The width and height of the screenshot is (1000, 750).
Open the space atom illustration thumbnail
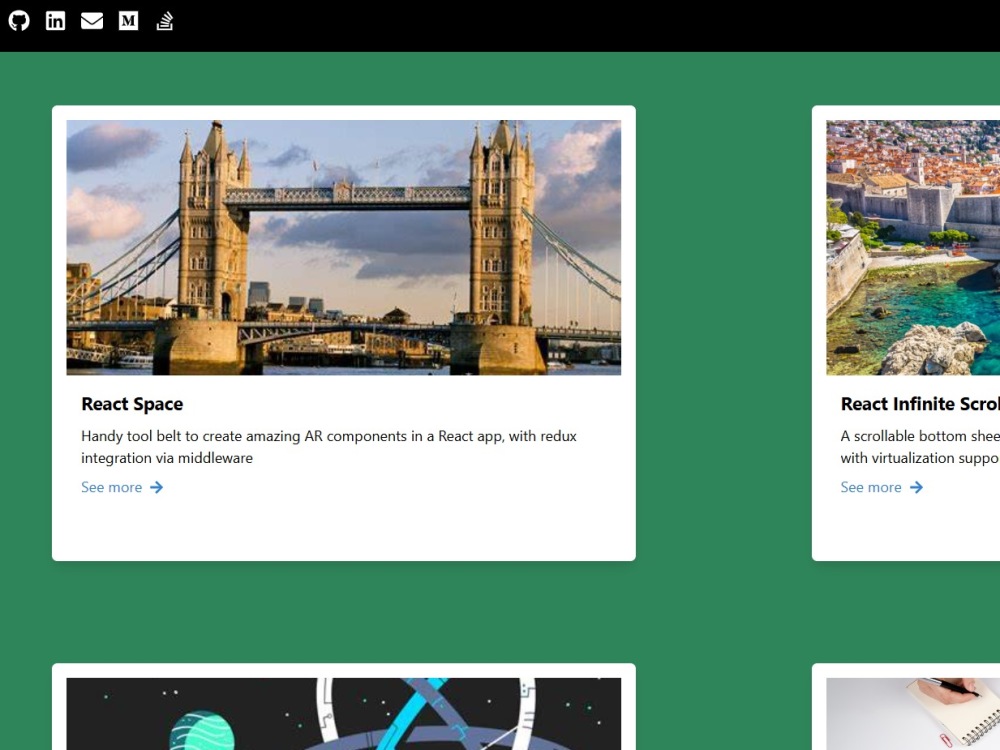344,714
